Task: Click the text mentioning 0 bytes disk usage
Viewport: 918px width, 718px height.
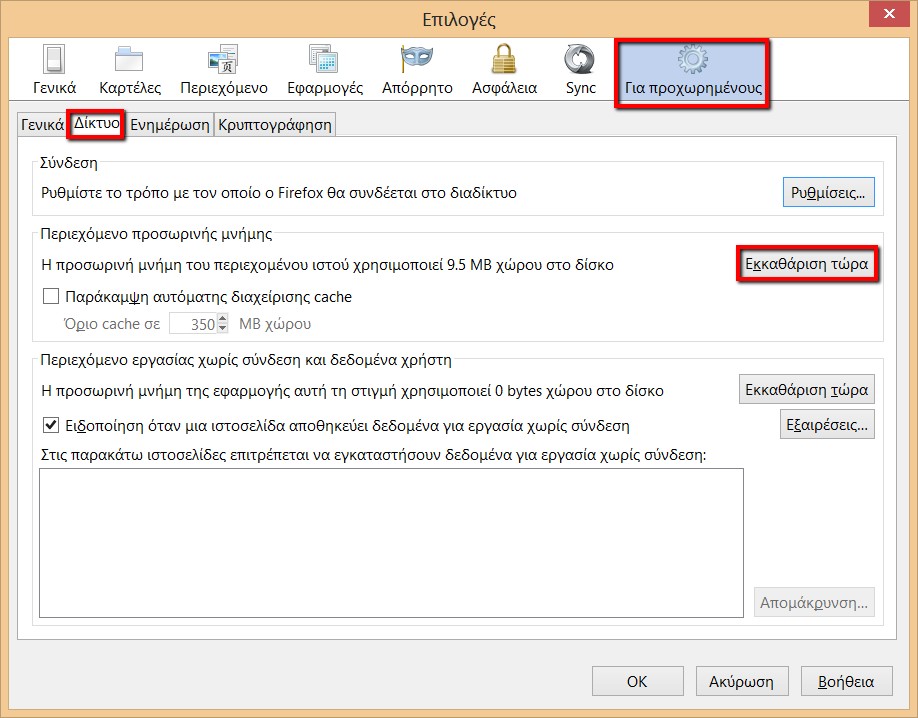Action: [352, 391]
